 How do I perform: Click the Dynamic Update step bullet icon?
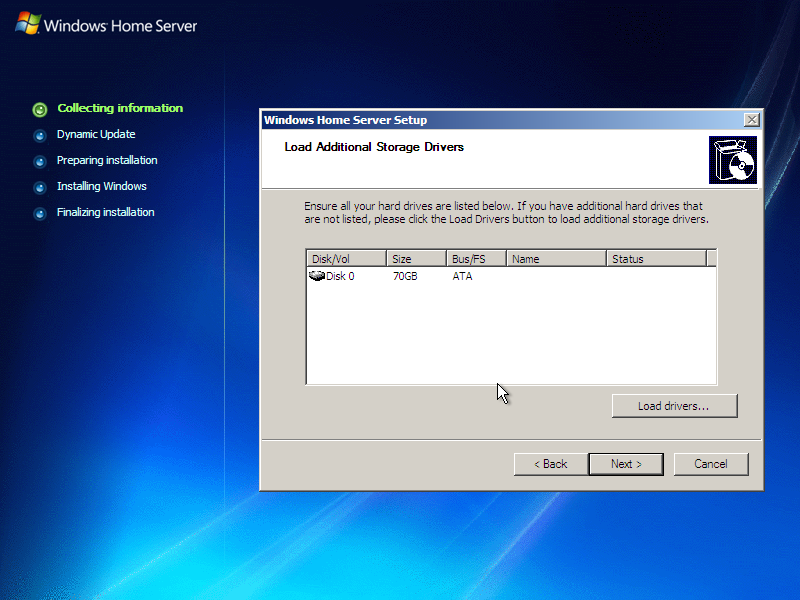pyautogui.click(x=40, y=134)
